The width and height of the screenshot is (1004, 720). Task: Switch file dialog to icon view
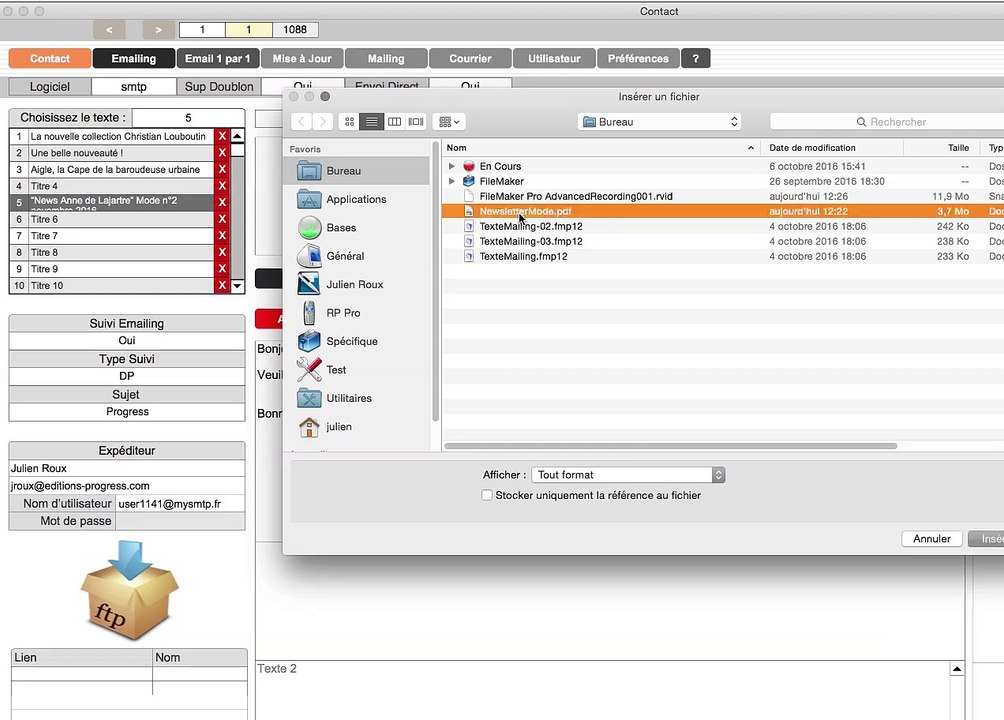pos(350,122)
